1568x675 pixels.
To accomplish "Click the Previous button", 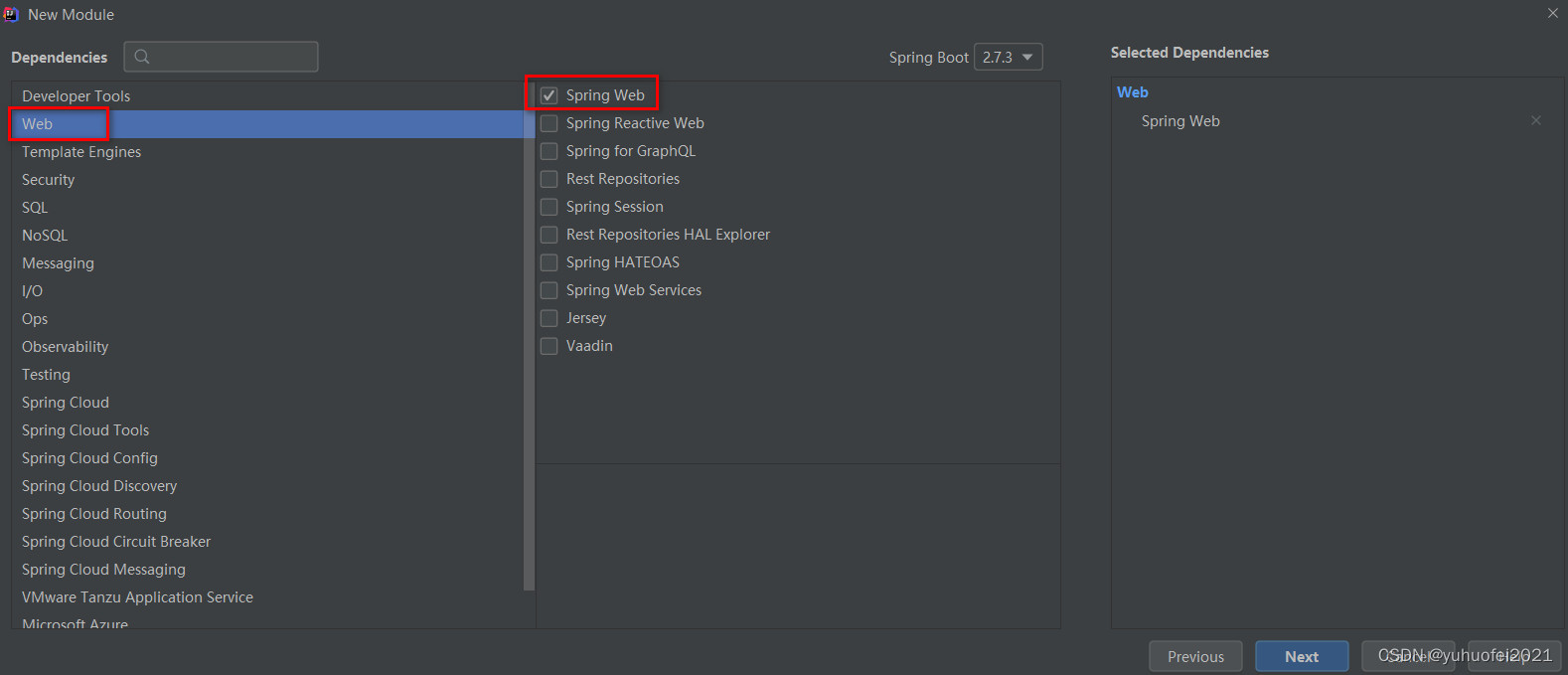I will [x=1195, y=656].
